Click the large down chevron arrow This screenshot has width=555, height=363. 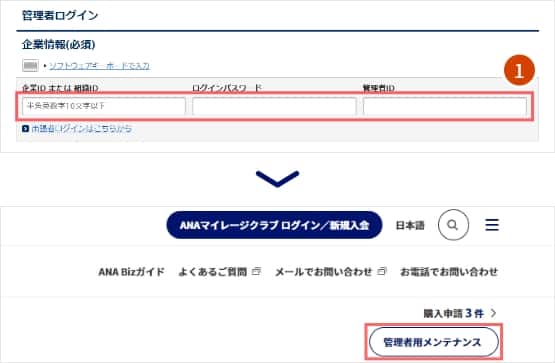coord(278,178)
